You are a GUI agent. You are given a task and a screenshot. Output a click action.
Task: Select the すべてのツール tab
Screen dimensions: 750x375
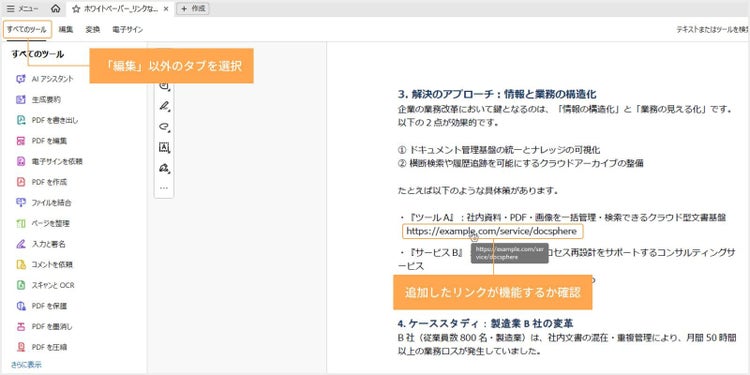(x=27, y=30)
